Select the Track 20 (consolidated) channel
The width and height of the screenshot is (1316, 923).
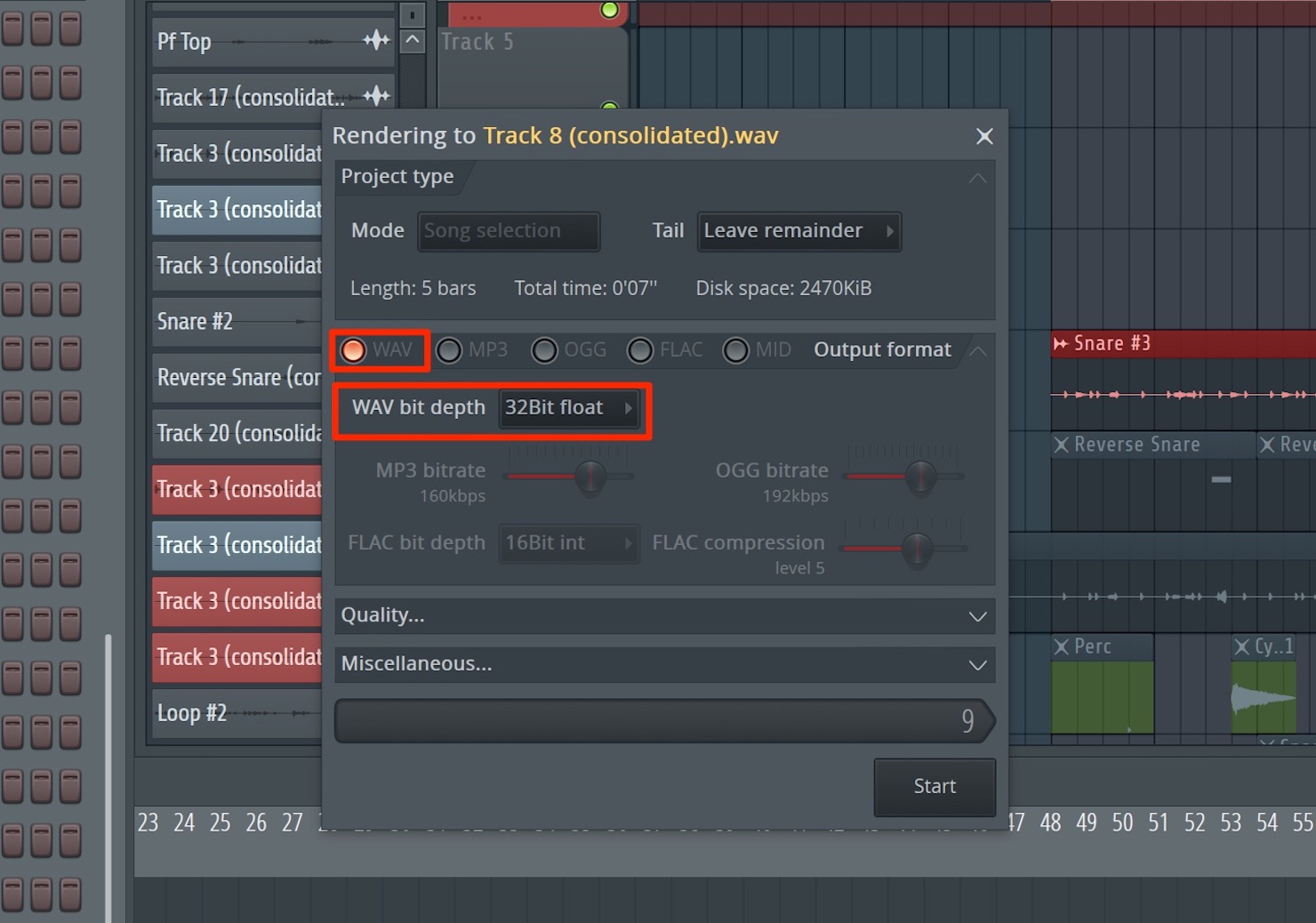pos(237,434)
